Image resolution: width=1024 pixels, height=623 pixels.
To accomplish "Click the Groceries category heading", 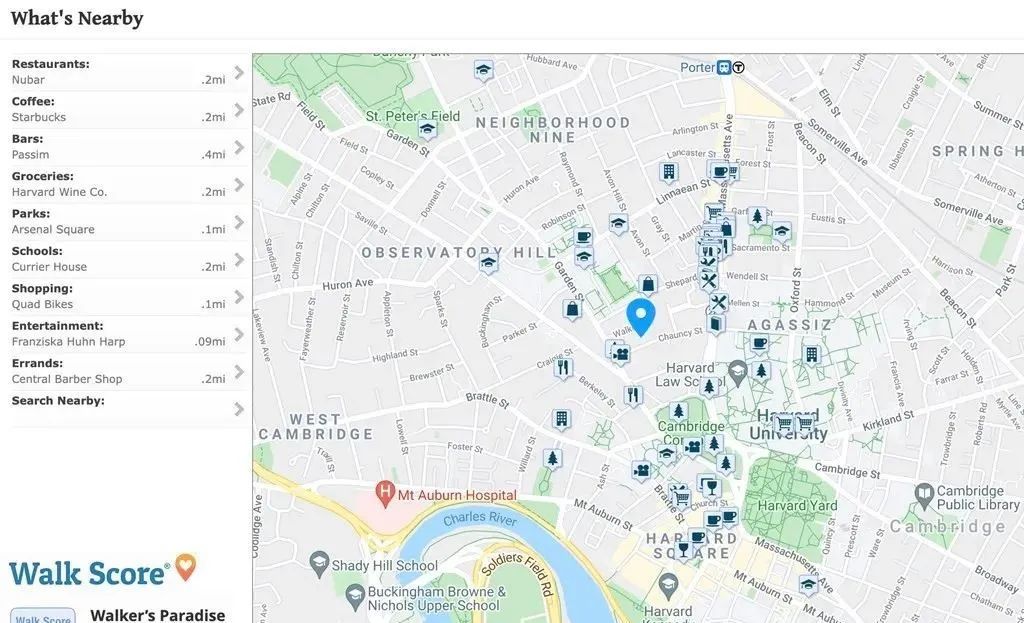I will 42,176.
